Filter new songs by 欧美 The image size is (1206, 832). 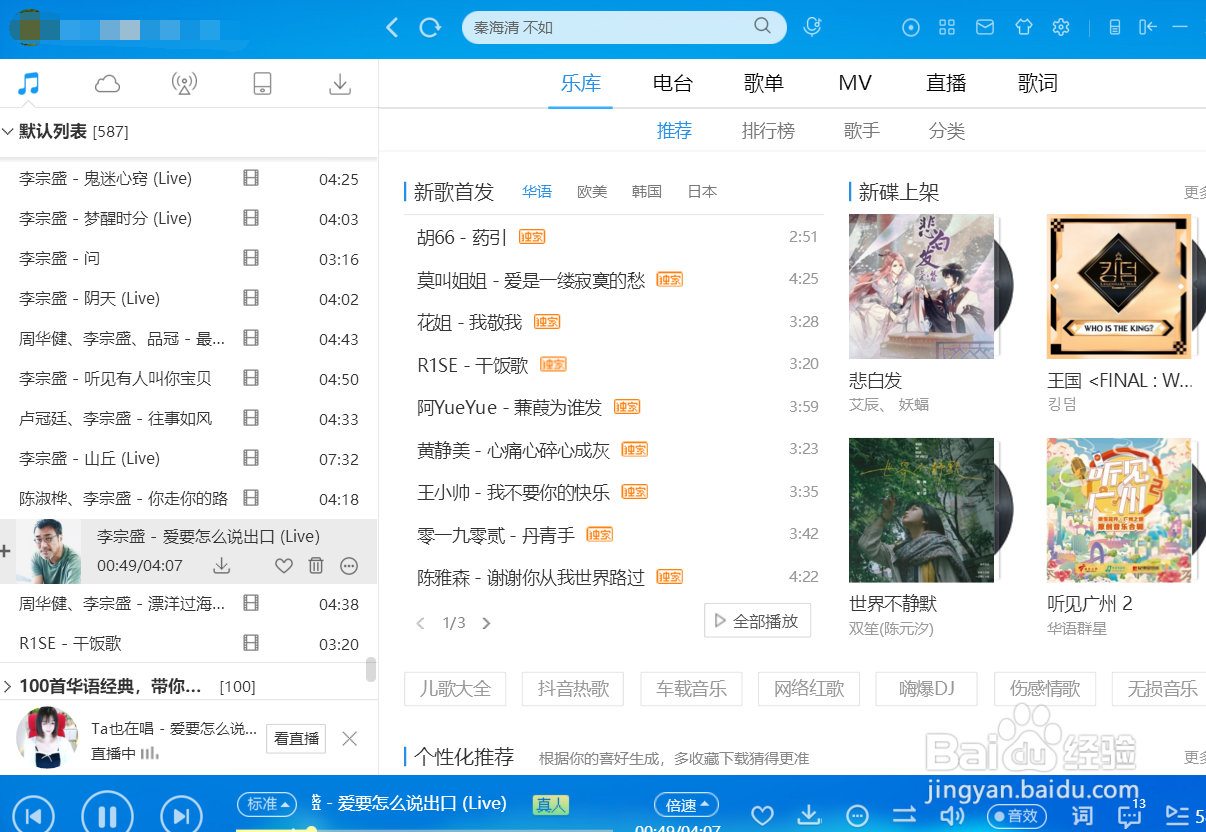592,192
